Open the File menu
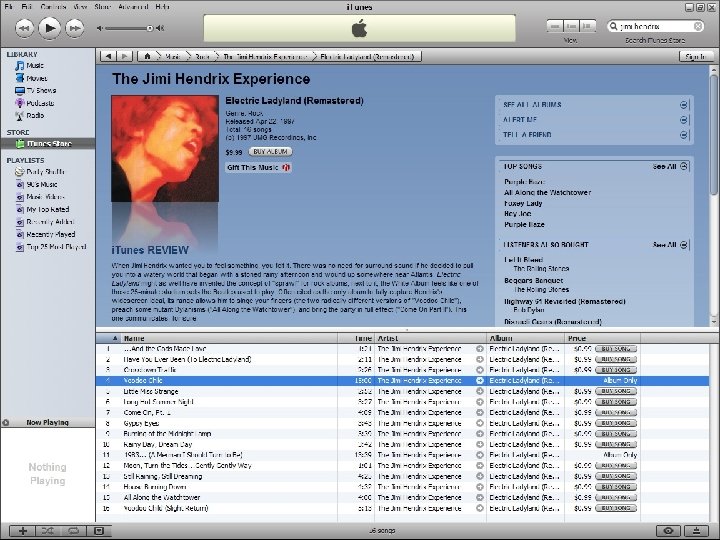Screen dimensions: 720x540 [x=8, y=7]
